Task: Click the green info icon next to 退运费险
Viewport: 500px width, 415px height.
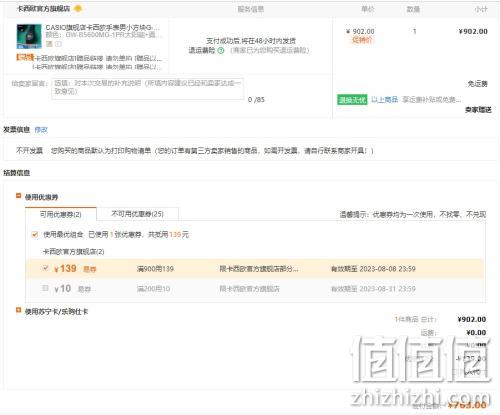Action: (x=221, y=51)
